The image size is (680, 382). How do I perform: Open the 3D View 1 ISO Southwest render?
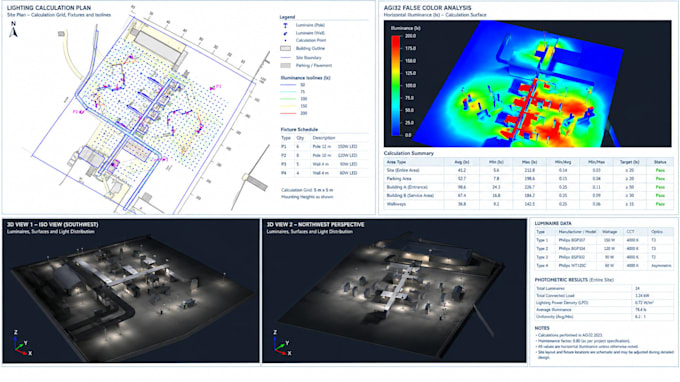coord(131,291)
